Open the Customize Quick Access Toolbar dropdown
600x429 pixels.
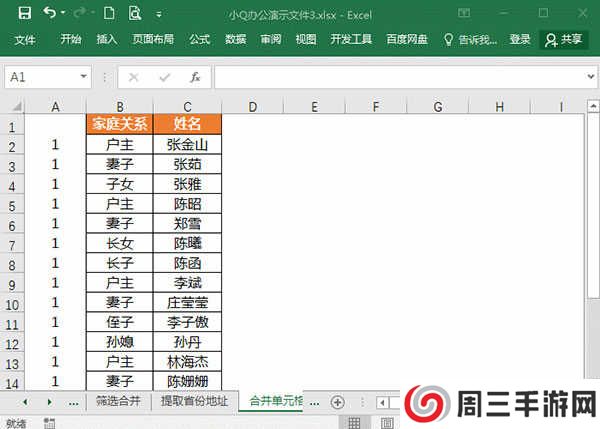click(161, 14)
